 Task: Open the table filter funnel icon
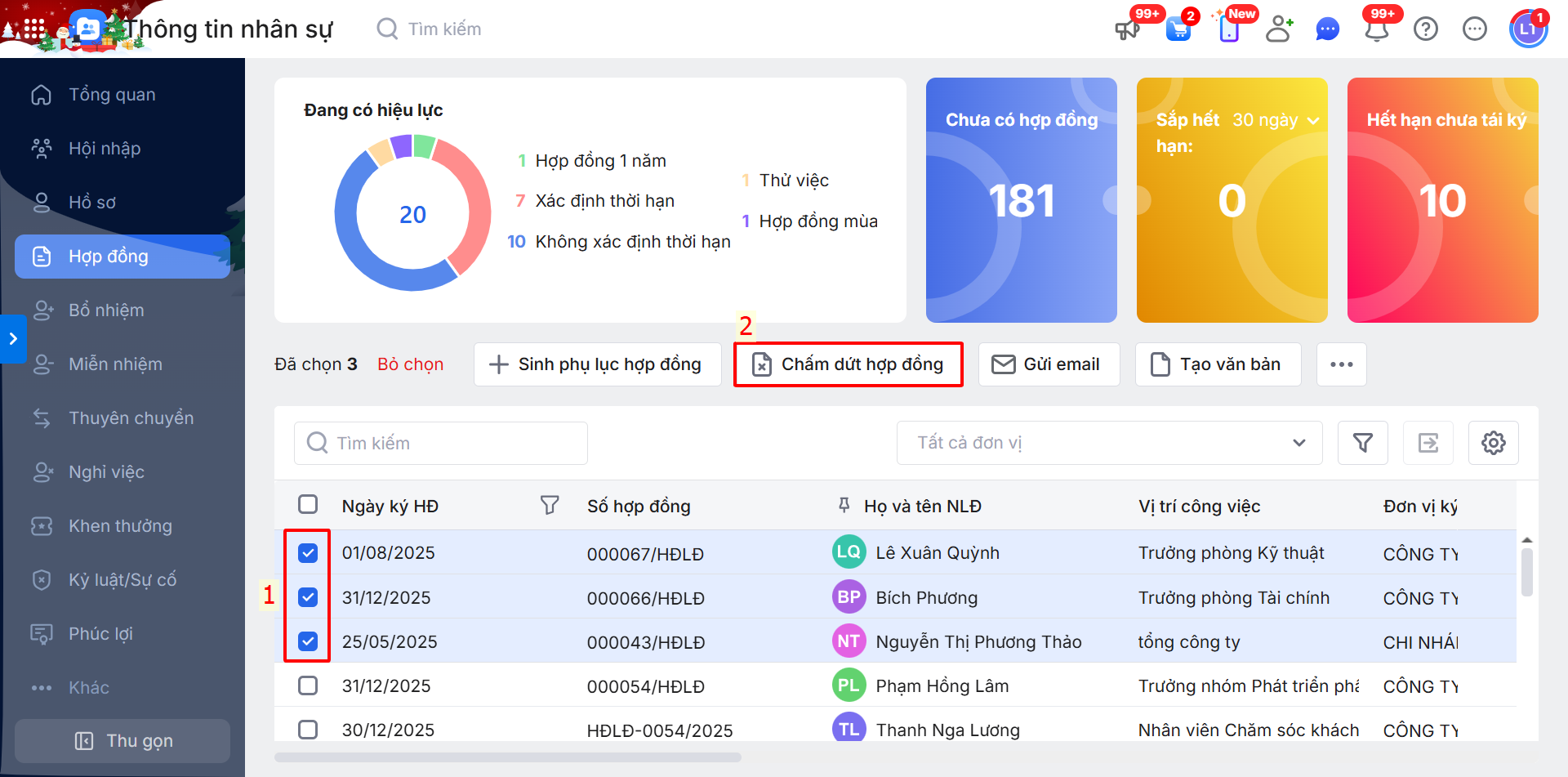point(1362,443)
